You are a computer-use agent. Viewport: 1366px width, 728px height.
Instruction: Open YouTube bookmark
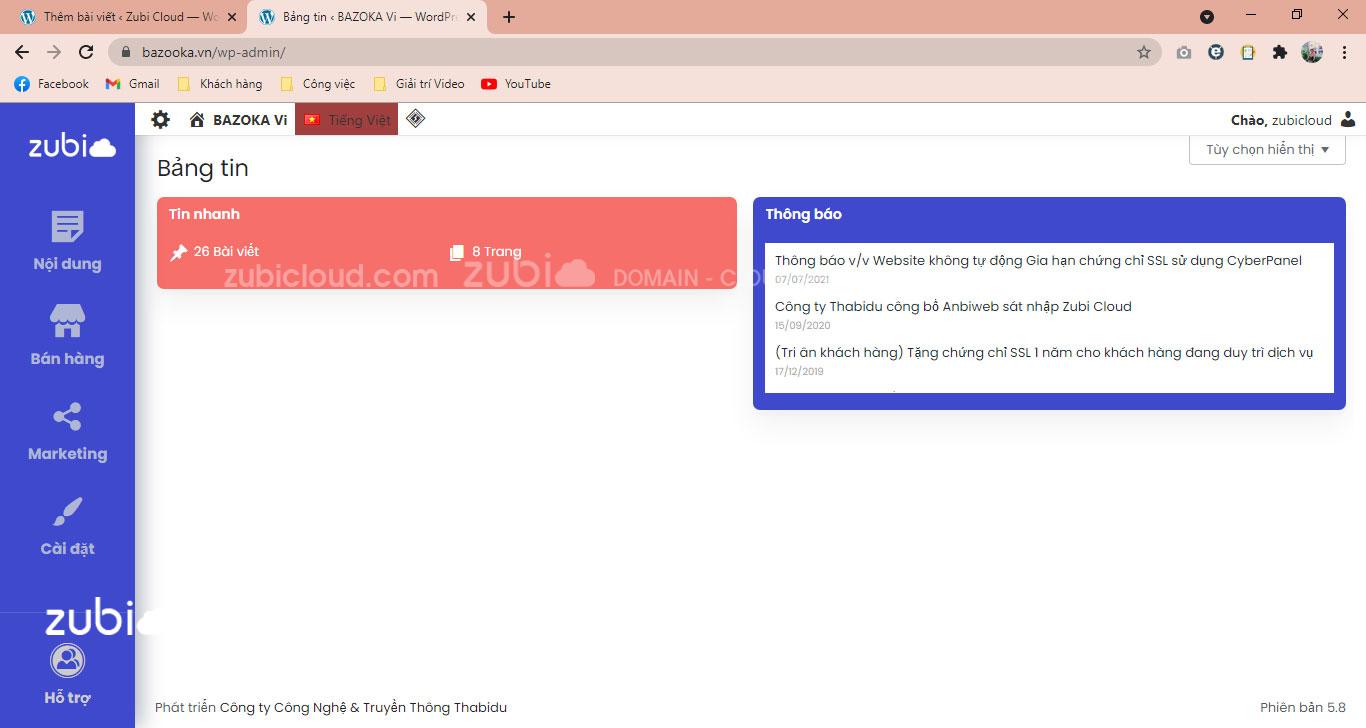(x=516, y=84)
